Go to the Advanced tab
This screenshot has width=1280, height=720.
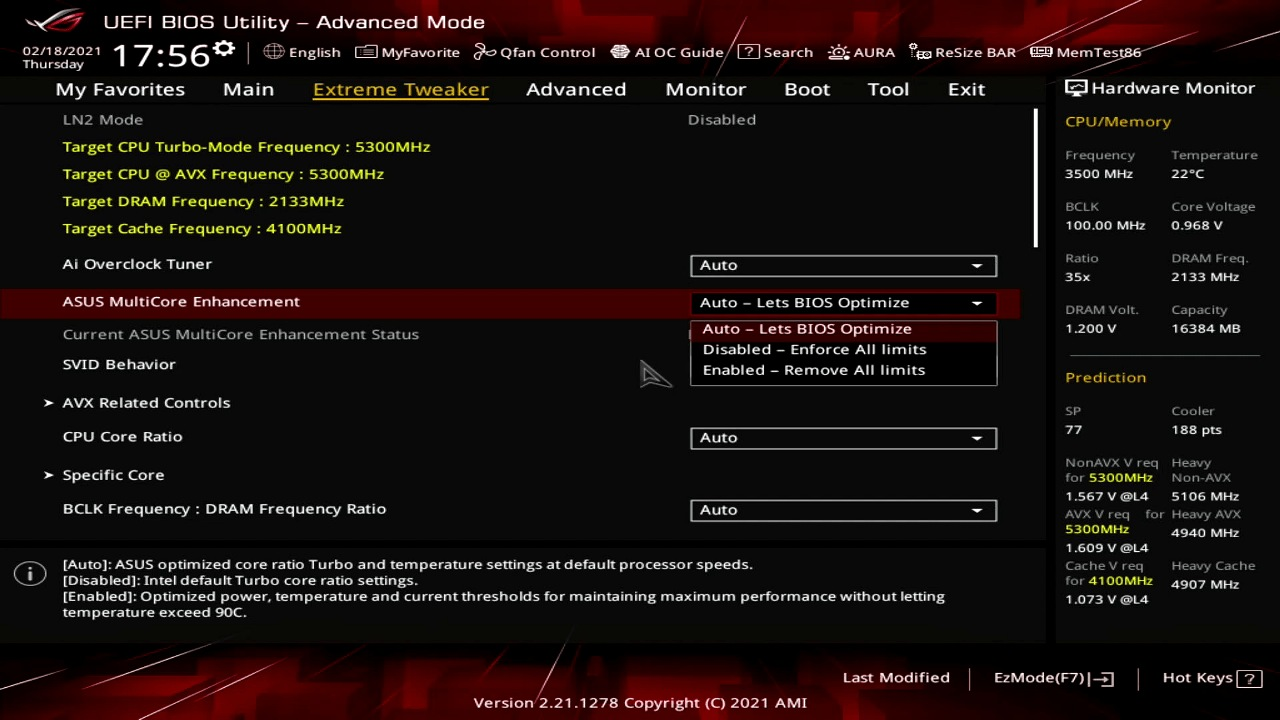pyautogui.click(x=576, y=89)
